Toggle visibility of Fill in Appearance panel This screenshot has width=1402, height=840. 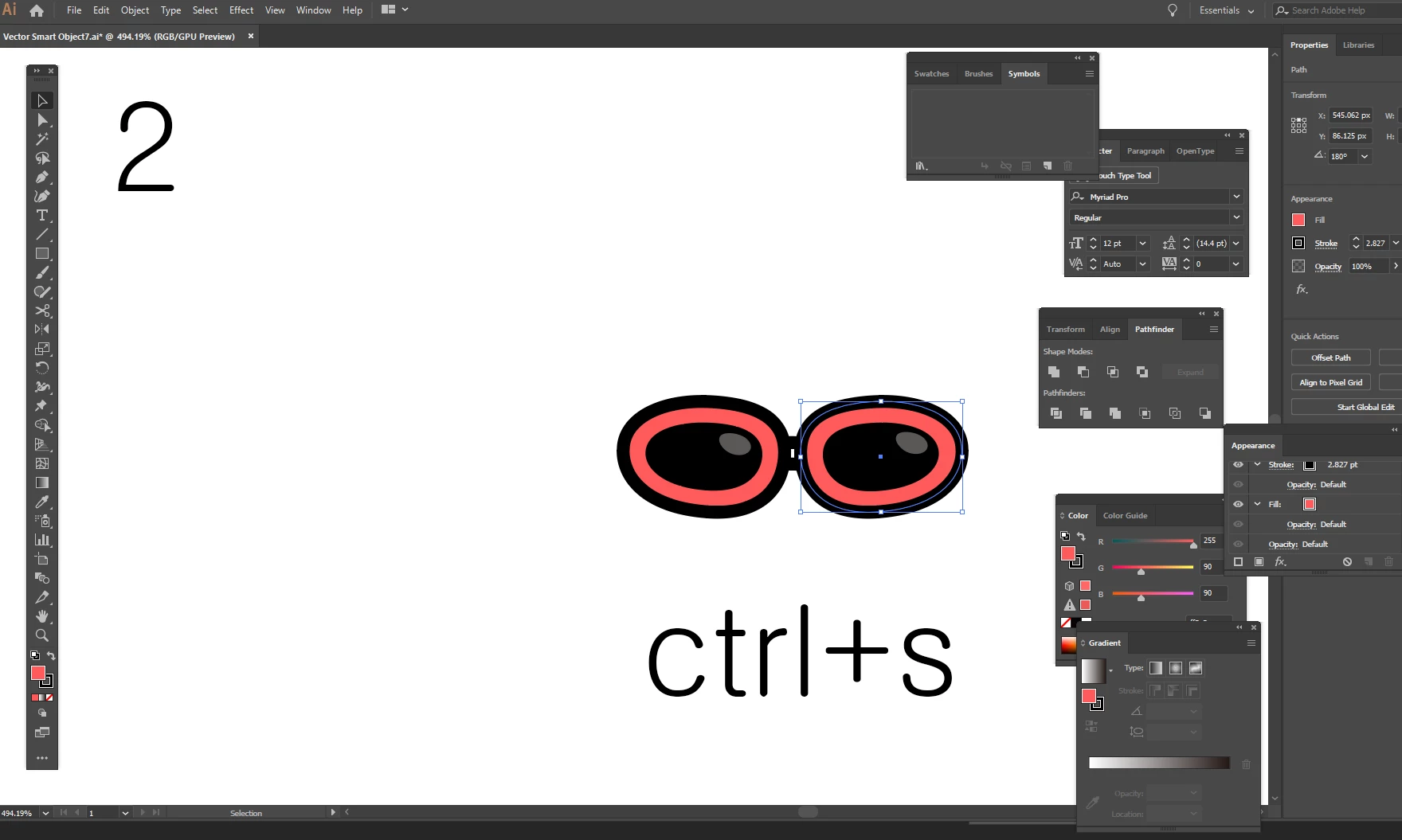pyautogui.click(x=1238, y=504)
